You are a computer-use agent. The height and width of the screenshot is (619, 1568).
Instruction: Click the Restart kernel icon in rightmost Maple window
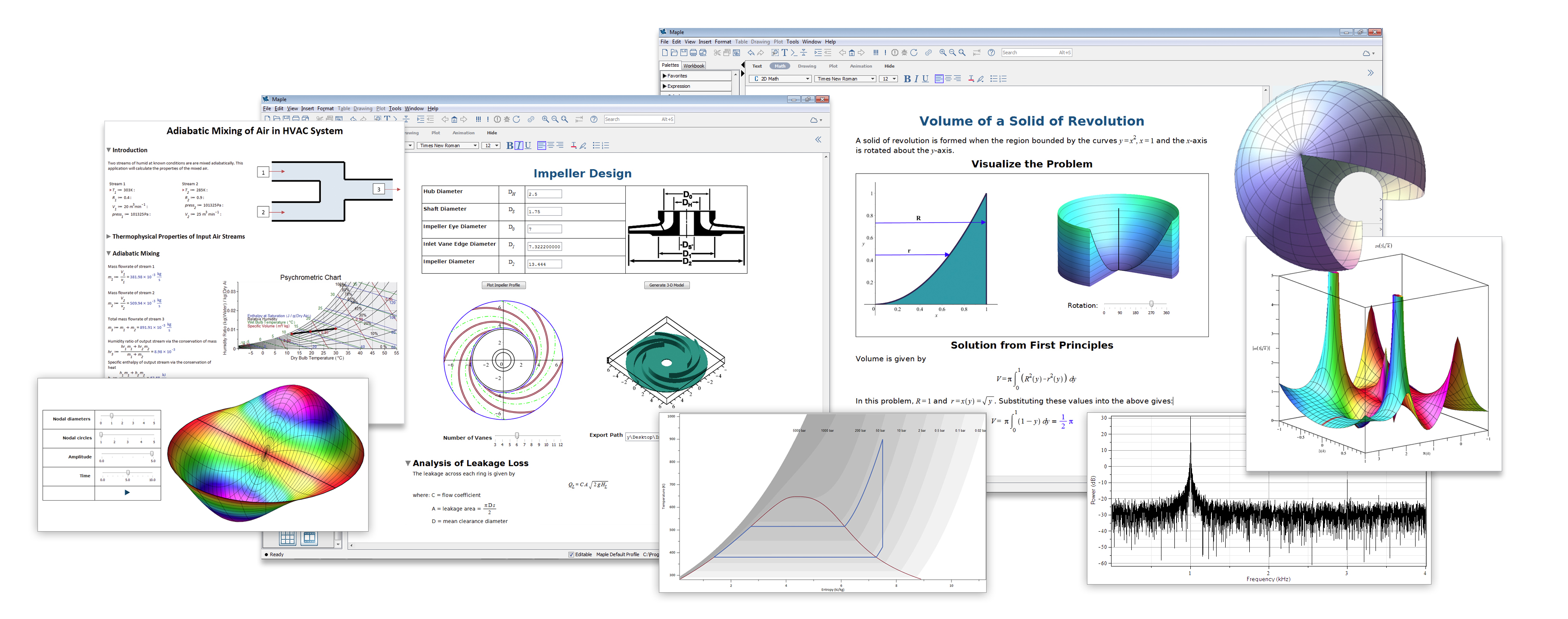tap(914, 53)
